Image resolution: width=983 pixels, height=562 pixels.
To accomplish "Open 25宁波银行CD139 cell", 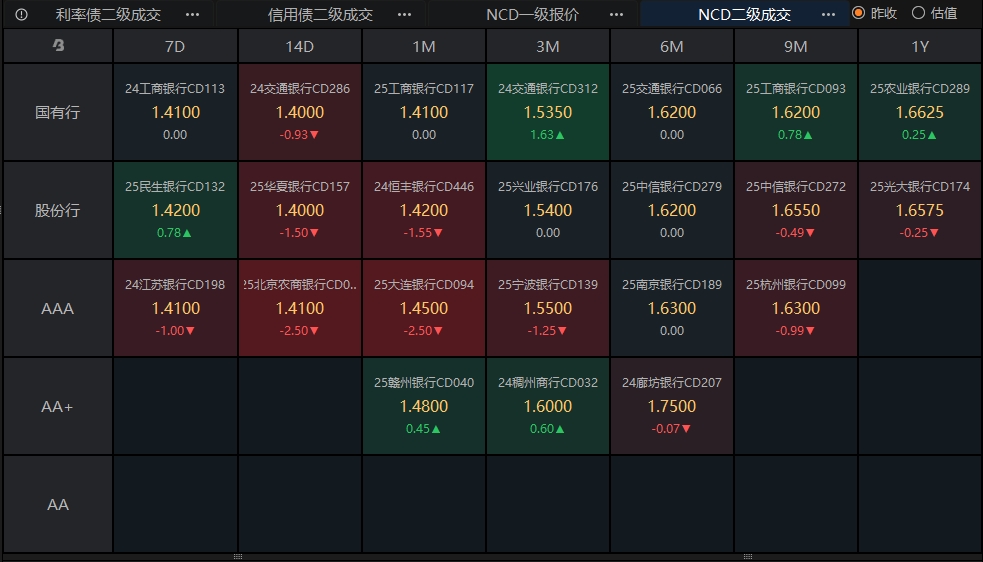I will tap(548, 308).
